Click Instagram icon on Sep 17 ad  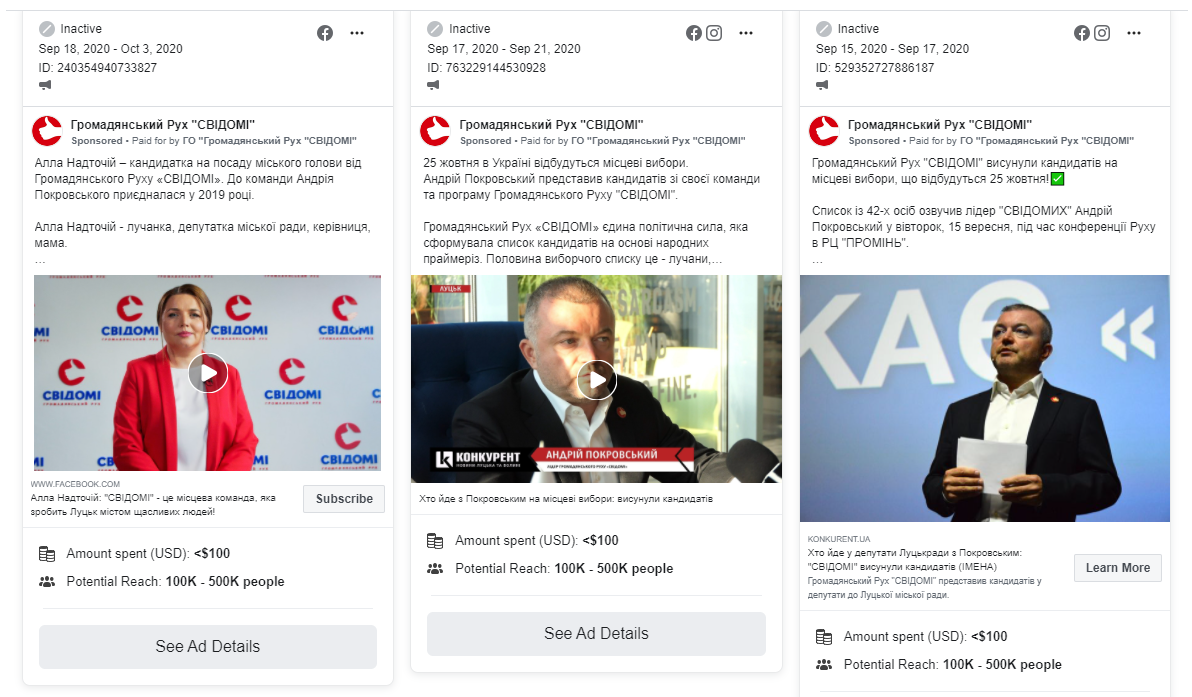point(714,33)
